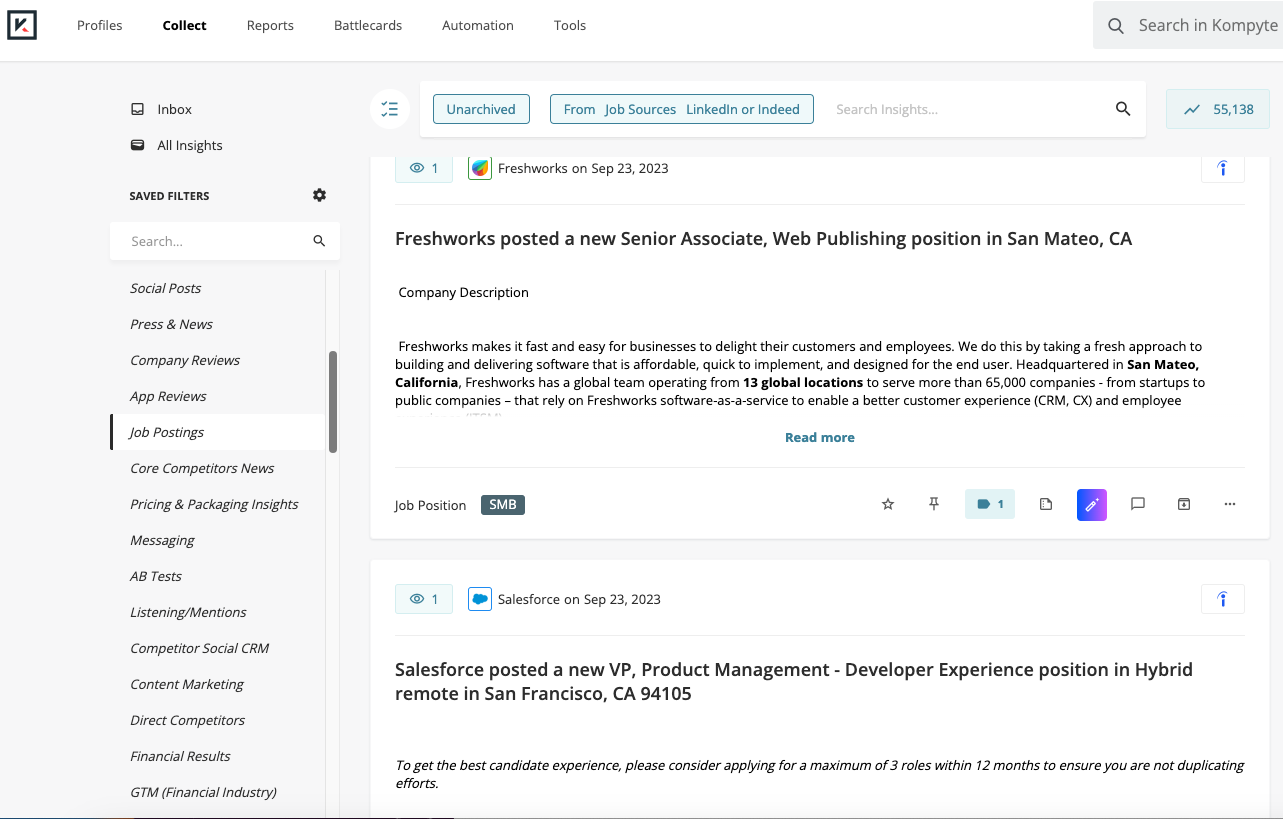Switch to the Battlecards section
1283x819 pixels.
click(x=368, y=25)
